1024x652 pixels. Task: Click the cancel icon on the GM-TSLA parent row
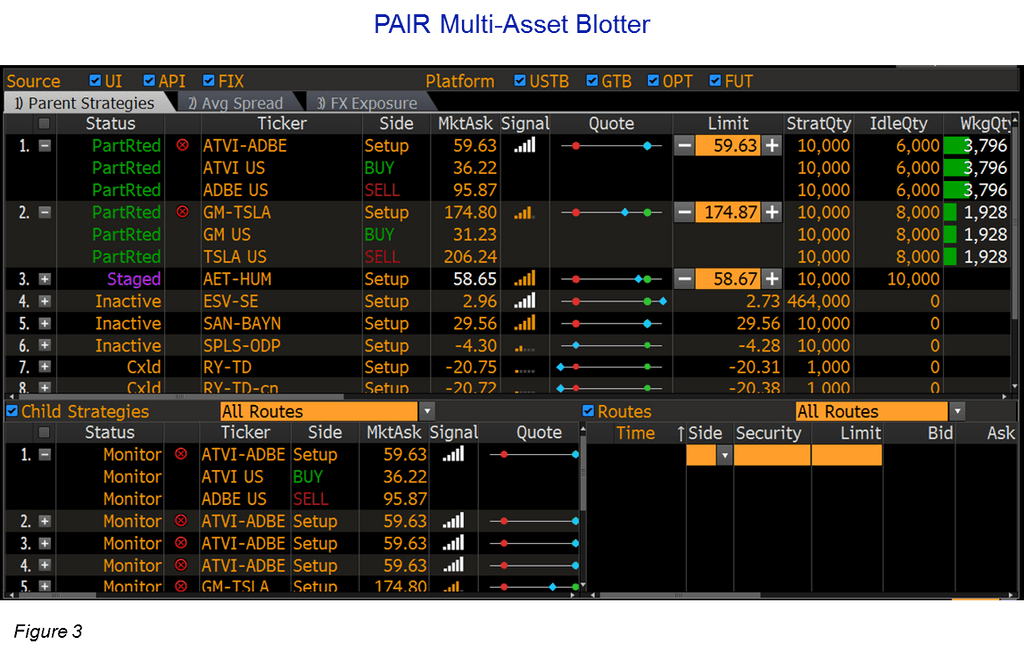(x=180, y=212)
